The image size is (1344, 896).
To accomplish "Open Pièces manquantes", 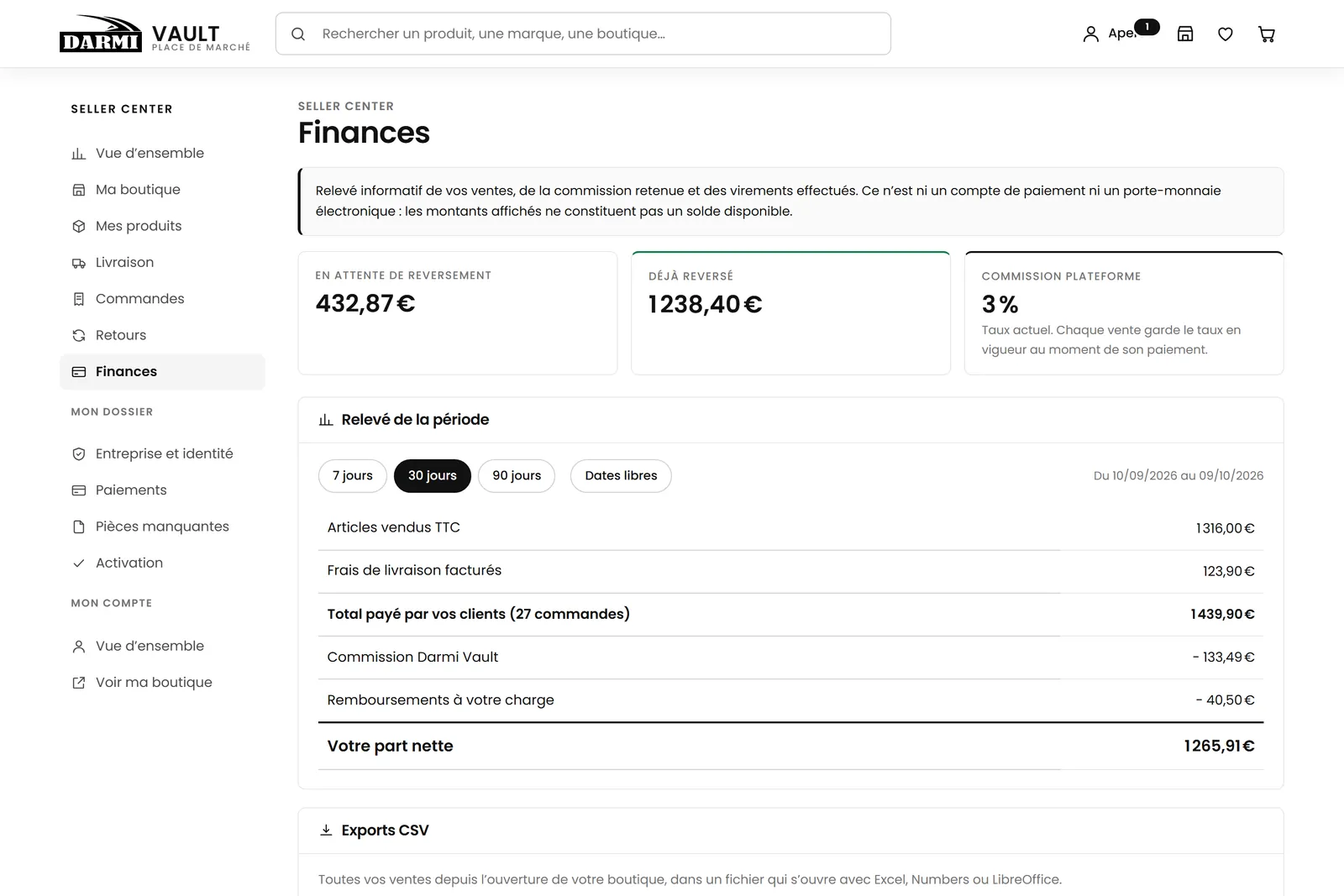I will click(162, 527).
